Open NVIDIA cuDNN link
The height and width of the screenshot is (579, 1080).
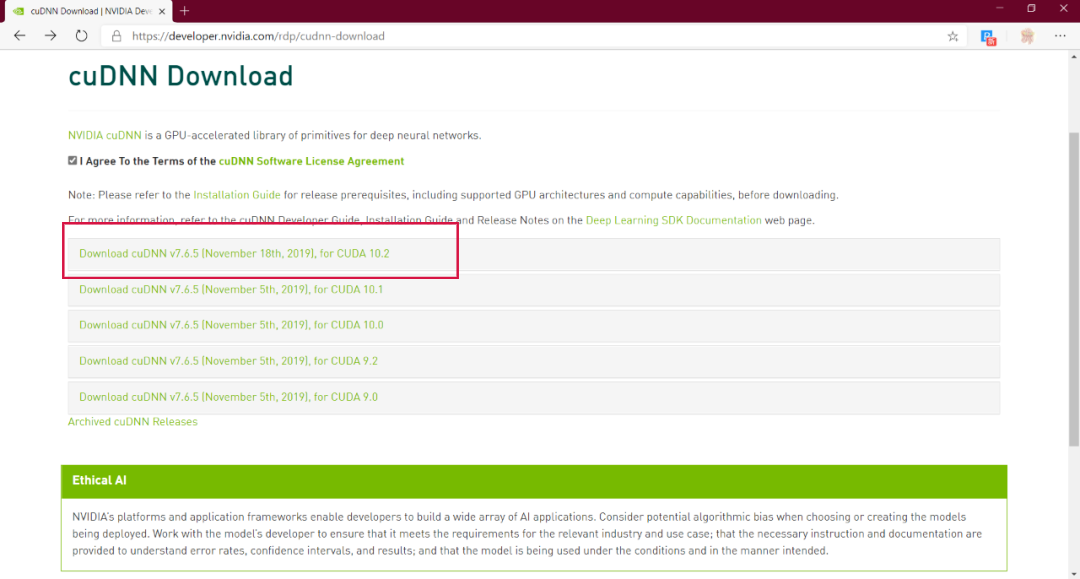click(105, 135)
